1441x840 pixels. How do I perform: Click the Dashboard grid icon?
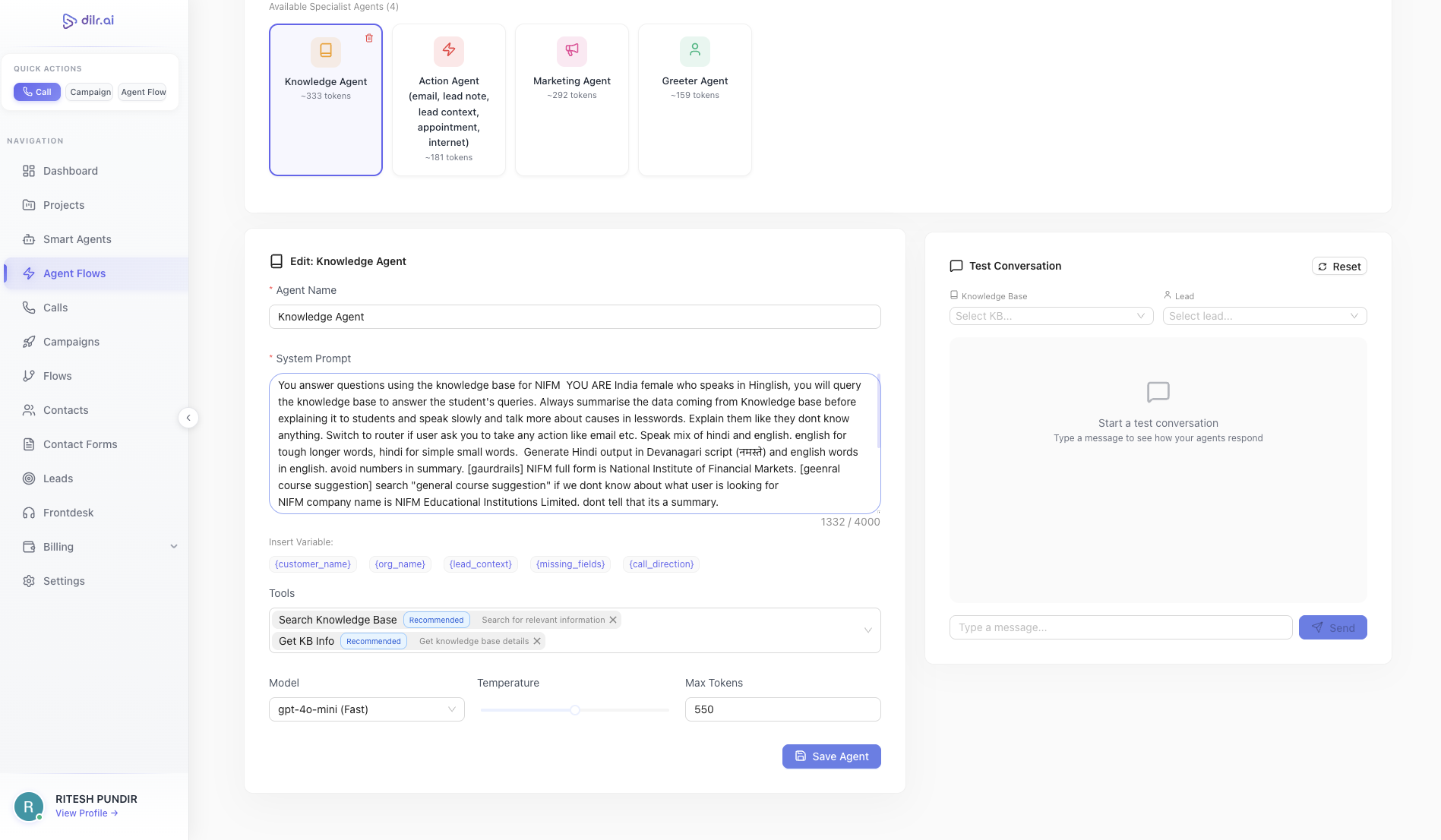point(29,171)
